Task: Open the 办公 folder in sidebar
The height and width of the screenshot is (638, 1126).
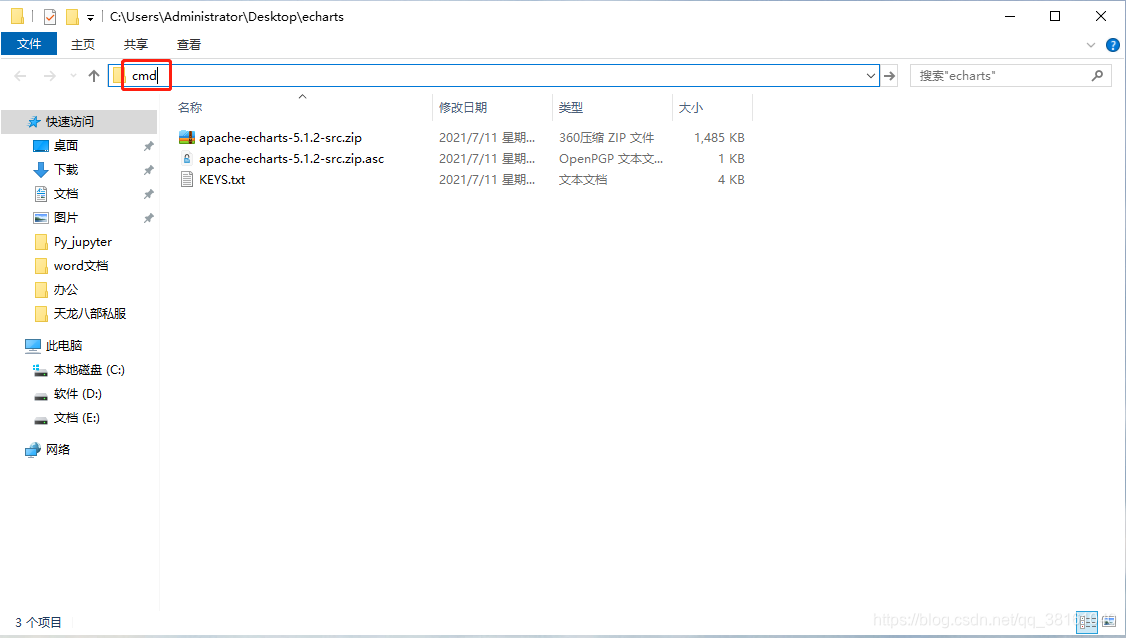Action: (x=65, y=290)
